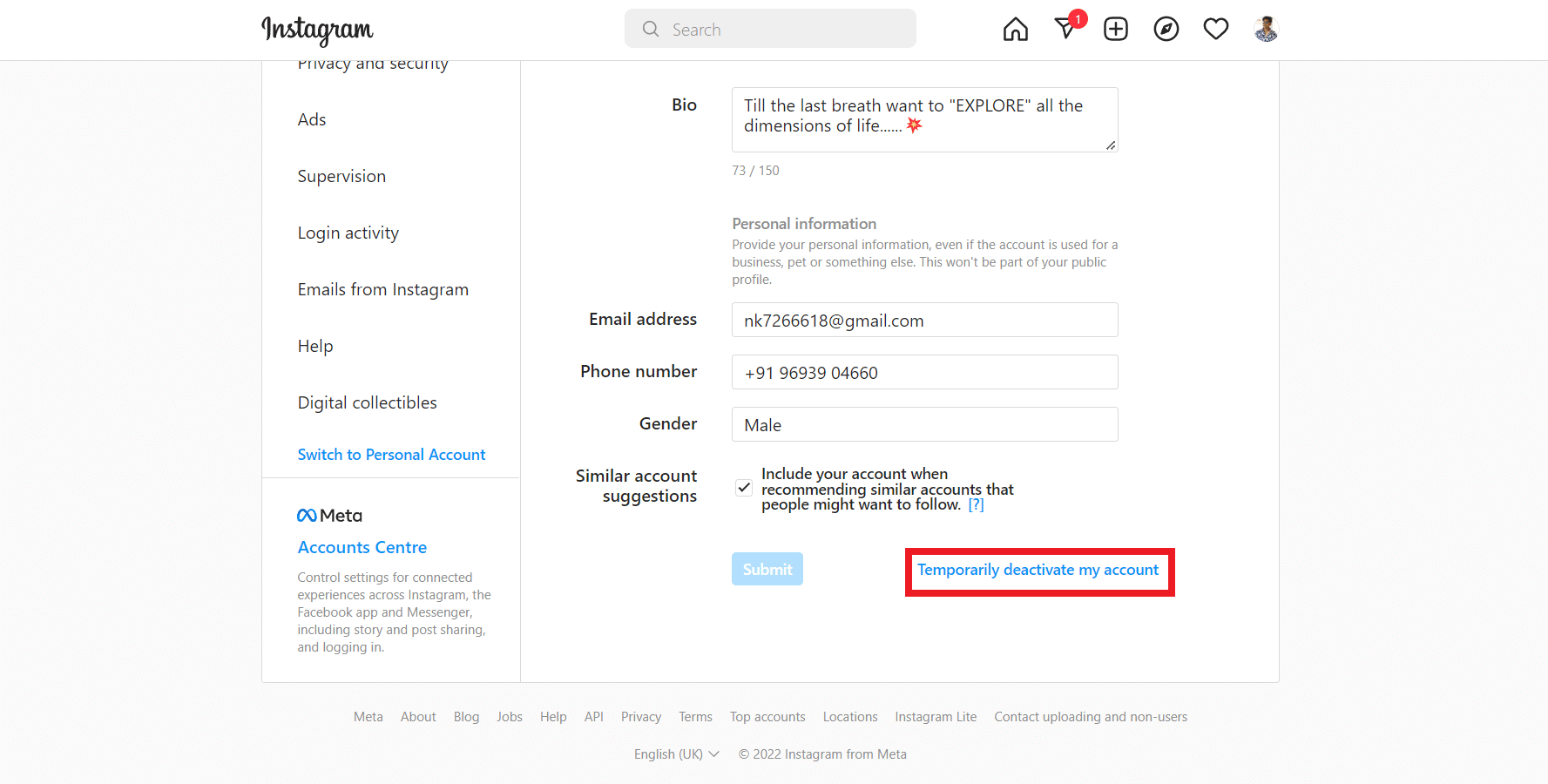Click into the Email address field
1548x784 pixels.
(x=924, y=320)
